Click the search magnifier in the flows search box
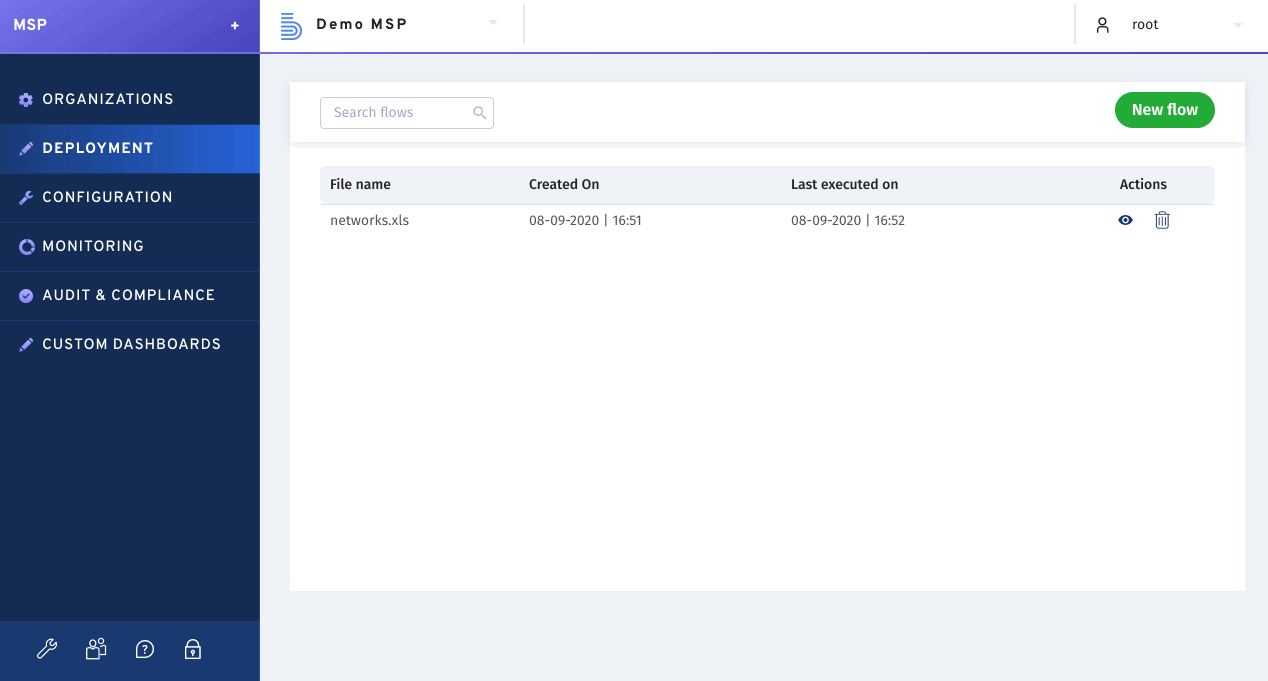This screenshot has height=681, width=1268. coord(479,112)
